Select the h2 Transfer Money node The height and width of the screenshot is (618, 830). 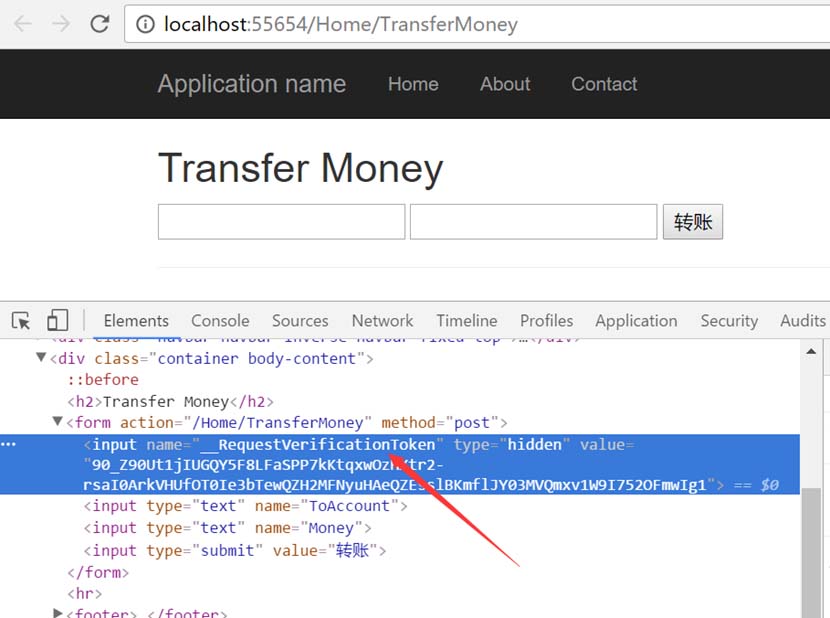pos(170,401)
